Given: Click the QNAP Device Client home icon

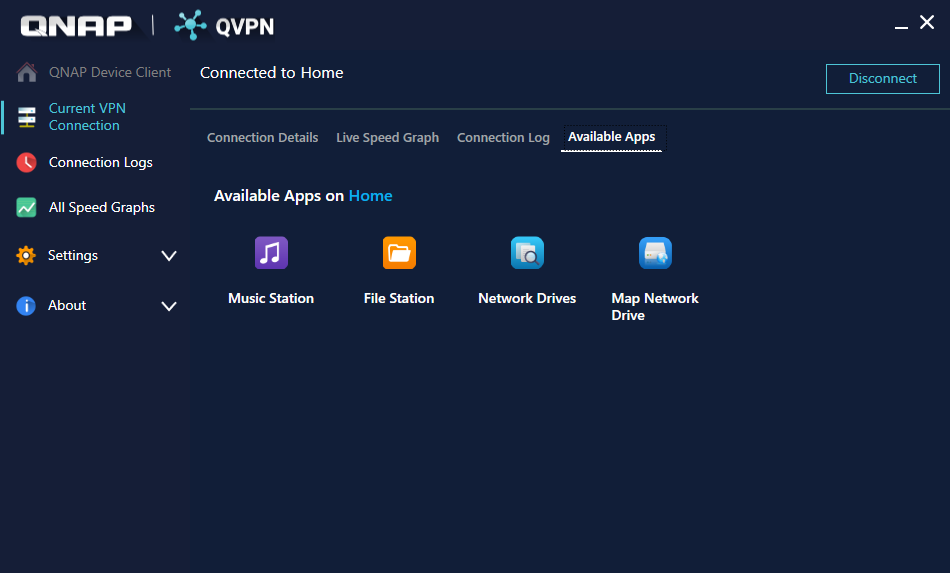Looking at the screenshot, I should click(27, 72).
